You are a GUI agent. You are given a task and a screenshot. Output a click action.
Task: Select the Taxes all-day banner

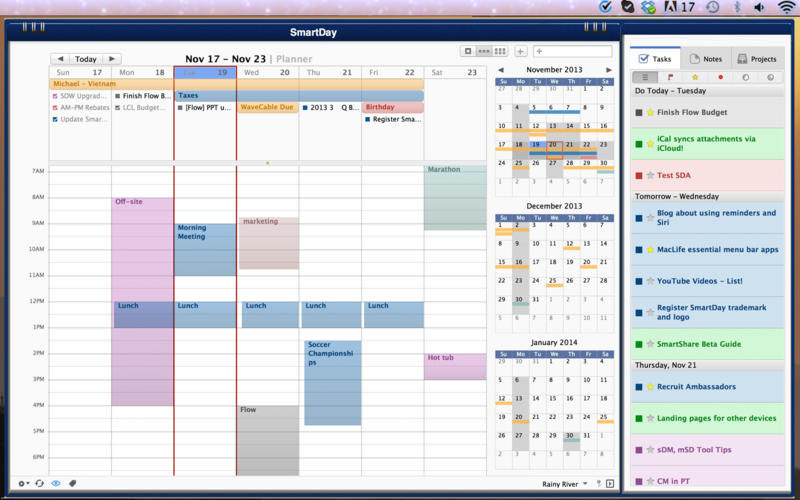pyautogui.click(x=299, y=95)
